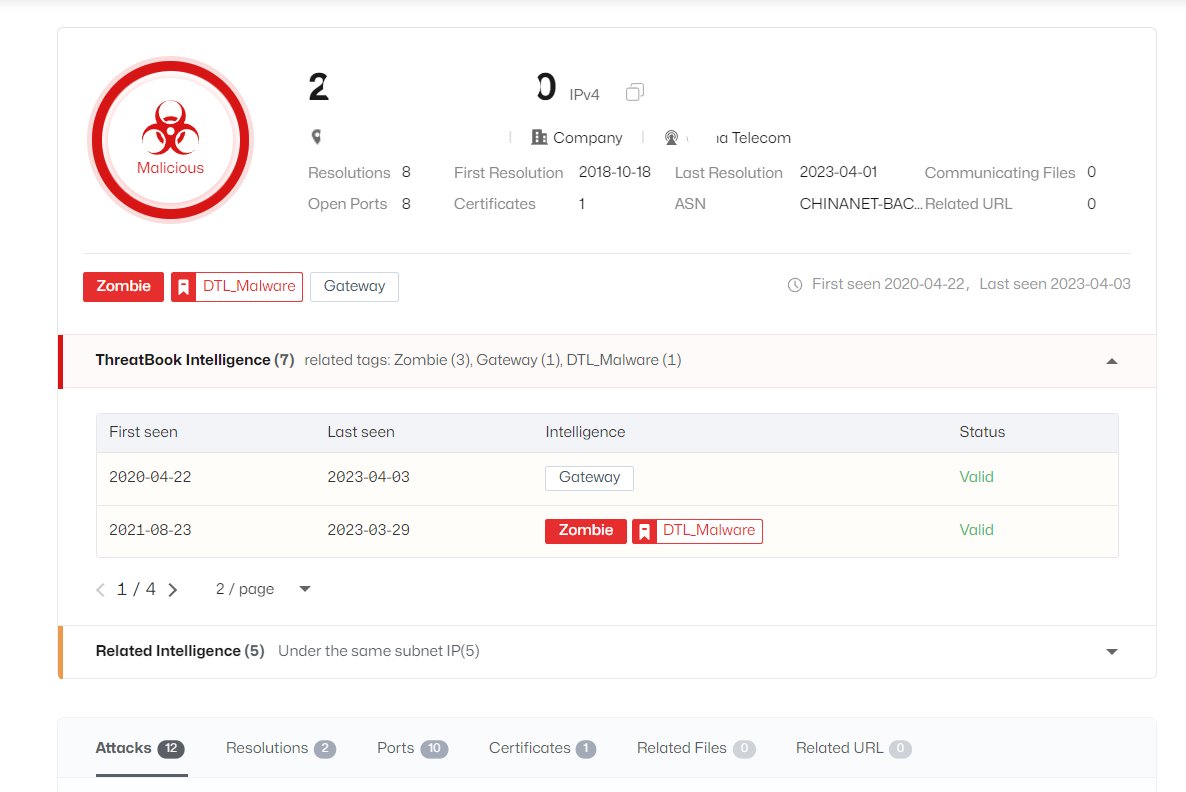
Task: Click the 2021-08-23 first seen cell
Action: coord(150,530)
